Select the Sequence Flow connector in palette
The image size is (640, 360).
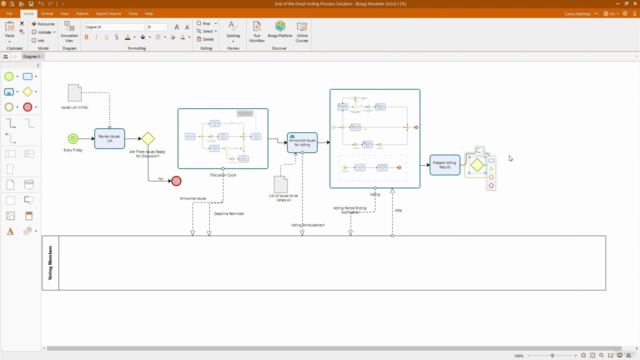pyautogui.click(x=11, y=123)
